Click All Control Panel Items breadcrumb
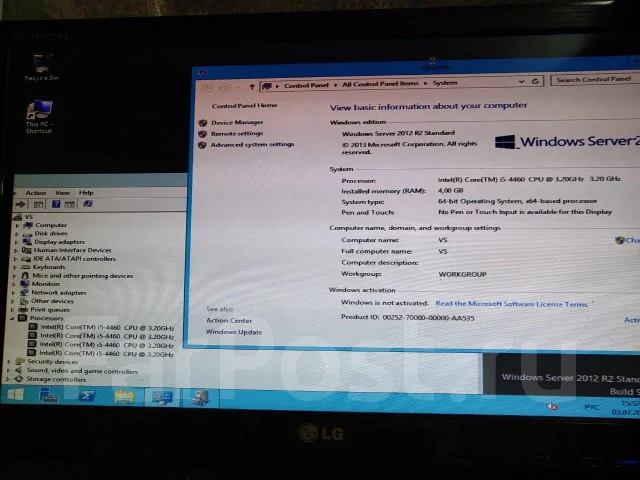This screenshot has width=640, height=480. tap(380, 84)
